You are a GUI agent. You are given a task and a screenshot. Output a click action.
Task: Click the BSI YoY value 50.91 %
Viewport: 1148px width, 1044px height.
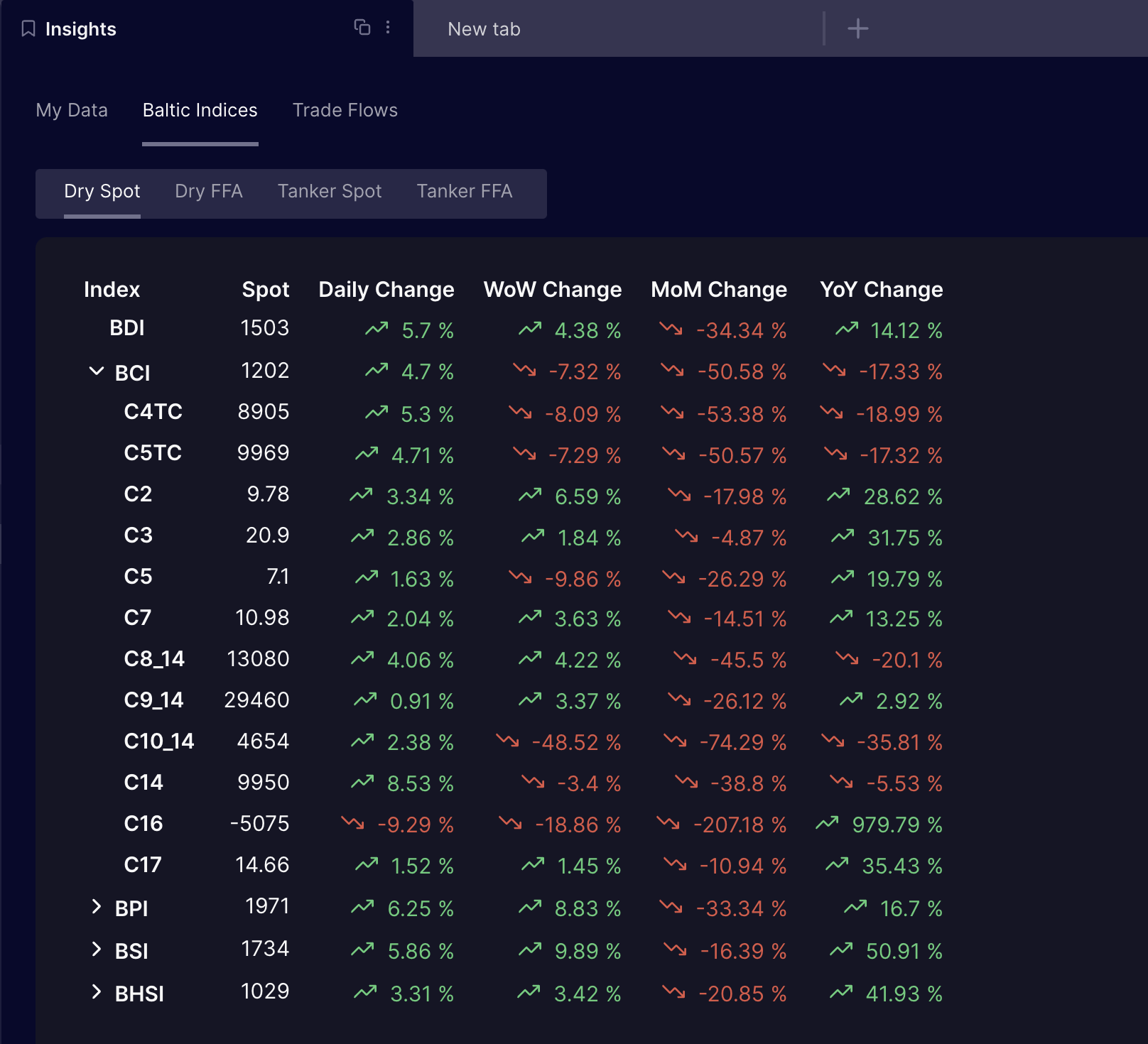(x=904, y=952)
